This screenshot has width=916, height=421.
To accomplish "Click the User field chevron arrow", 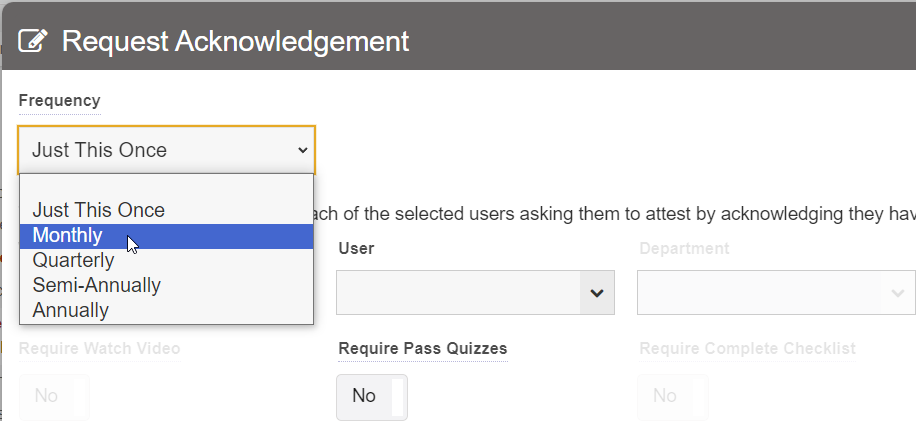I will pyautogui.click(x=597, y=293).
